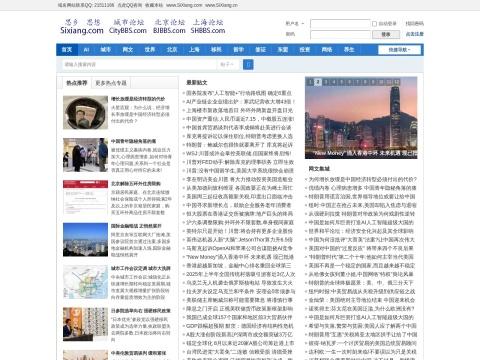Show slide 5 in the image carousel
The image size is (480, 360).
point(342,82)
